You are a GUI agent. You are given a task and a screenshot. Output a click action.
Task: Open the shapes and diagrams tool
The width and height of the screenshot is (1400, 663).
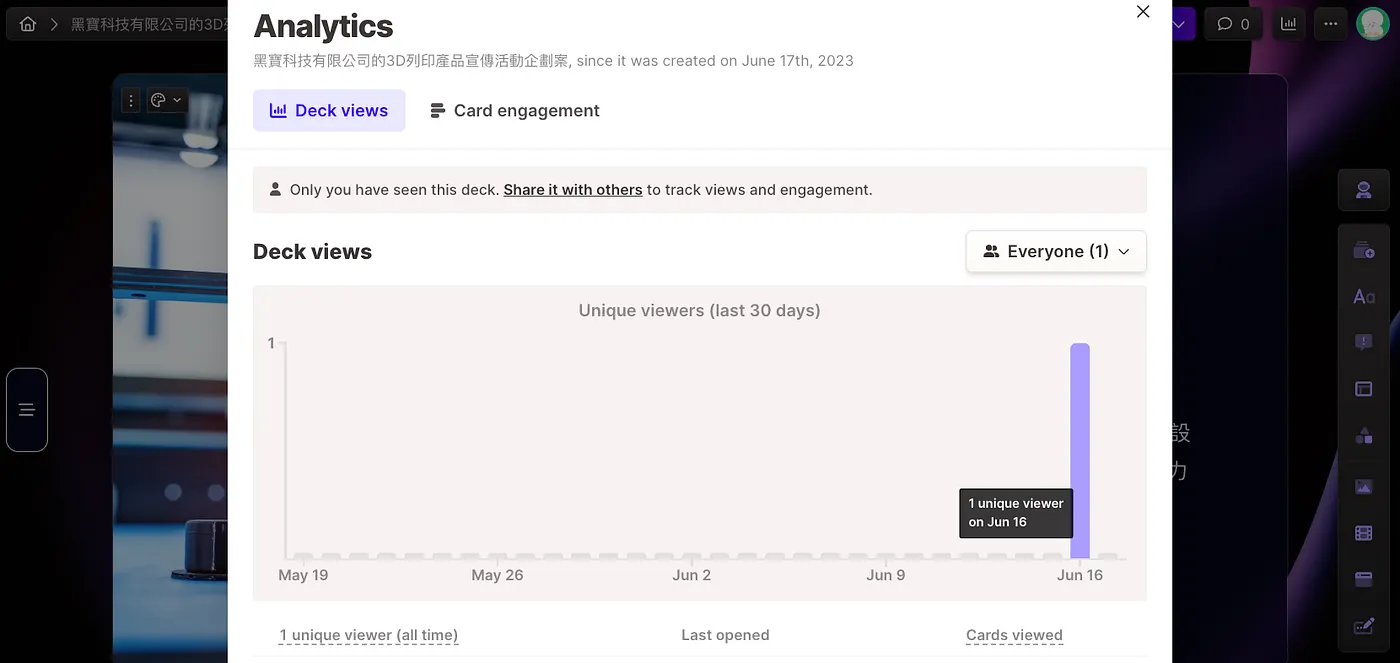1364,435
